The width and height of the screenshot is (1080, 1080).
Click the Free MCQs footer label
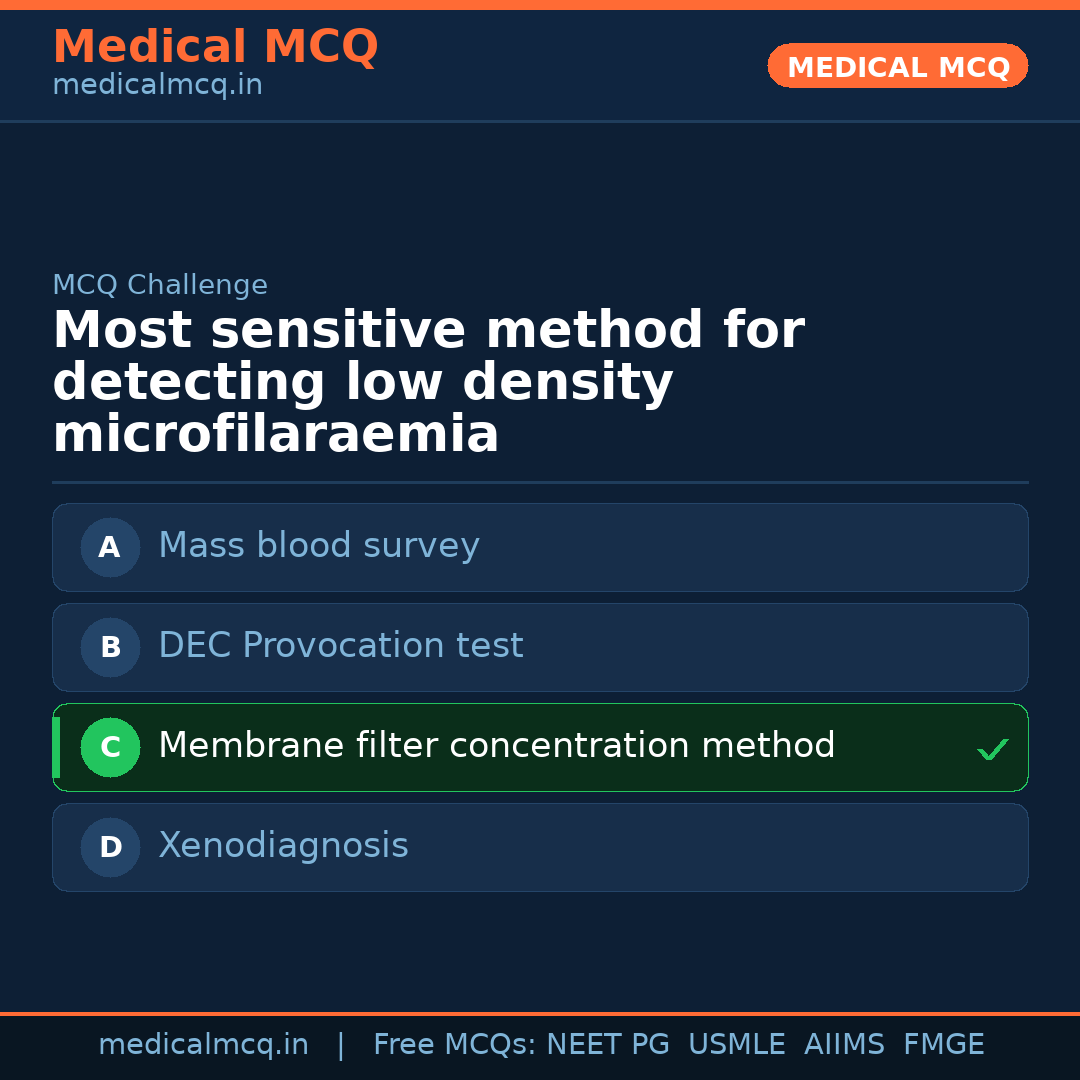455,1045
